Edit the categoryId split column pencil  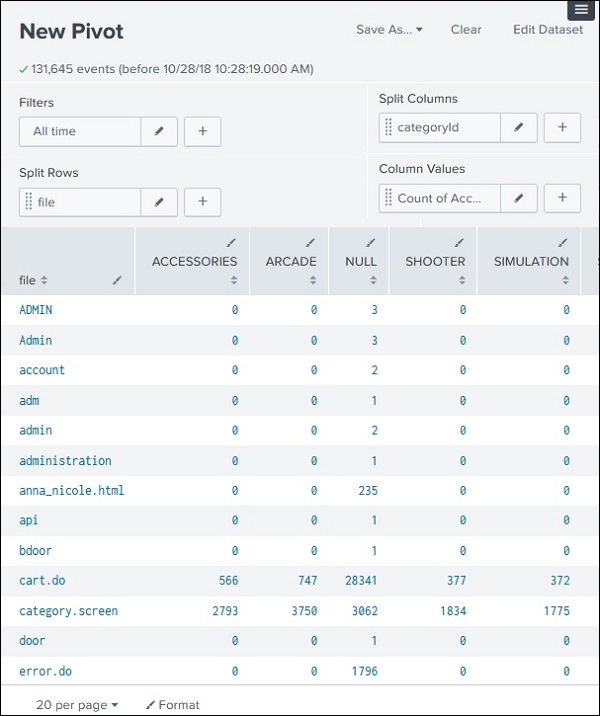coord(519,127)
